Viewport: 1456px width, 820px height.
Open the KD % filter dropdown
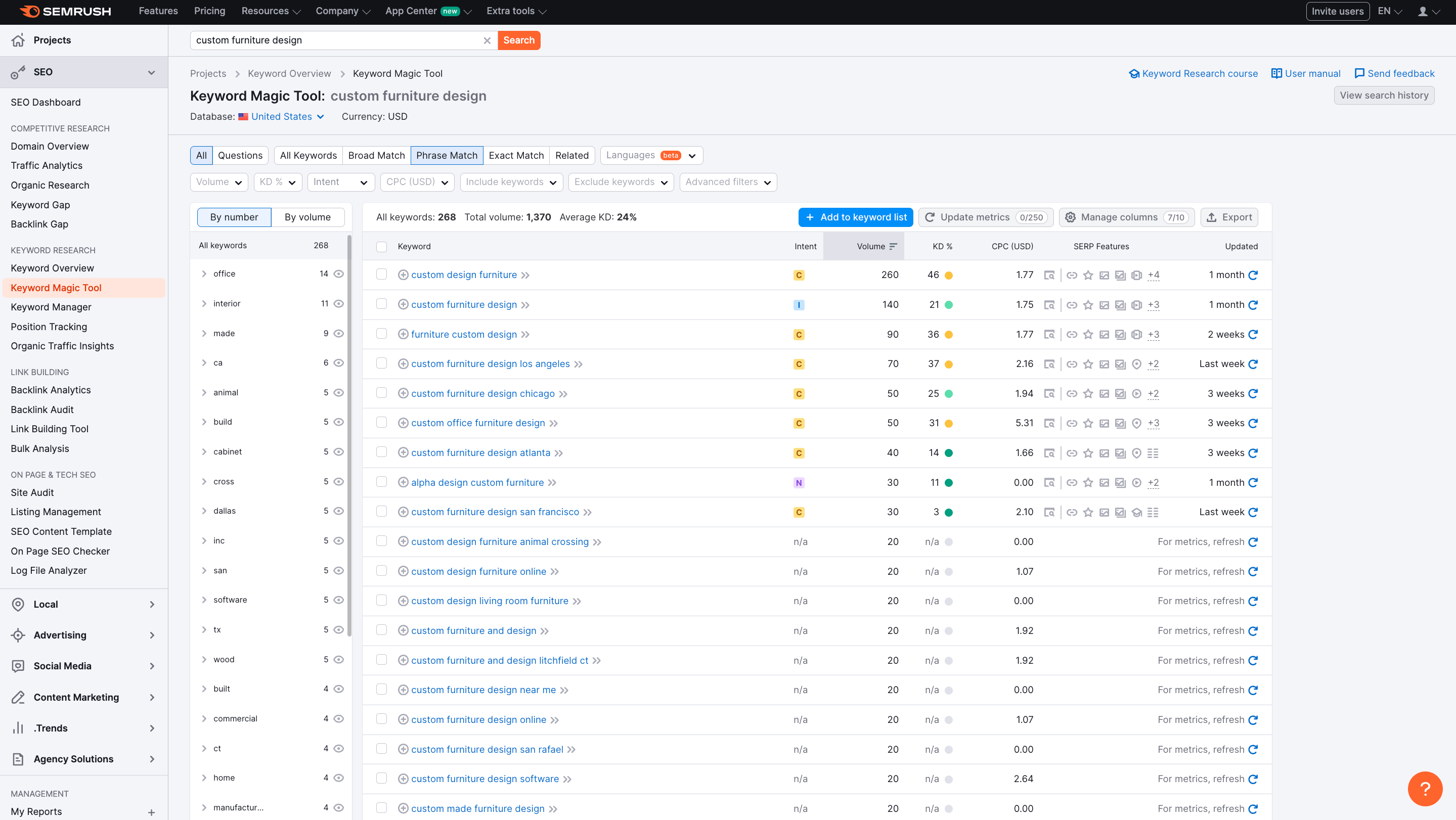[278, 182]
